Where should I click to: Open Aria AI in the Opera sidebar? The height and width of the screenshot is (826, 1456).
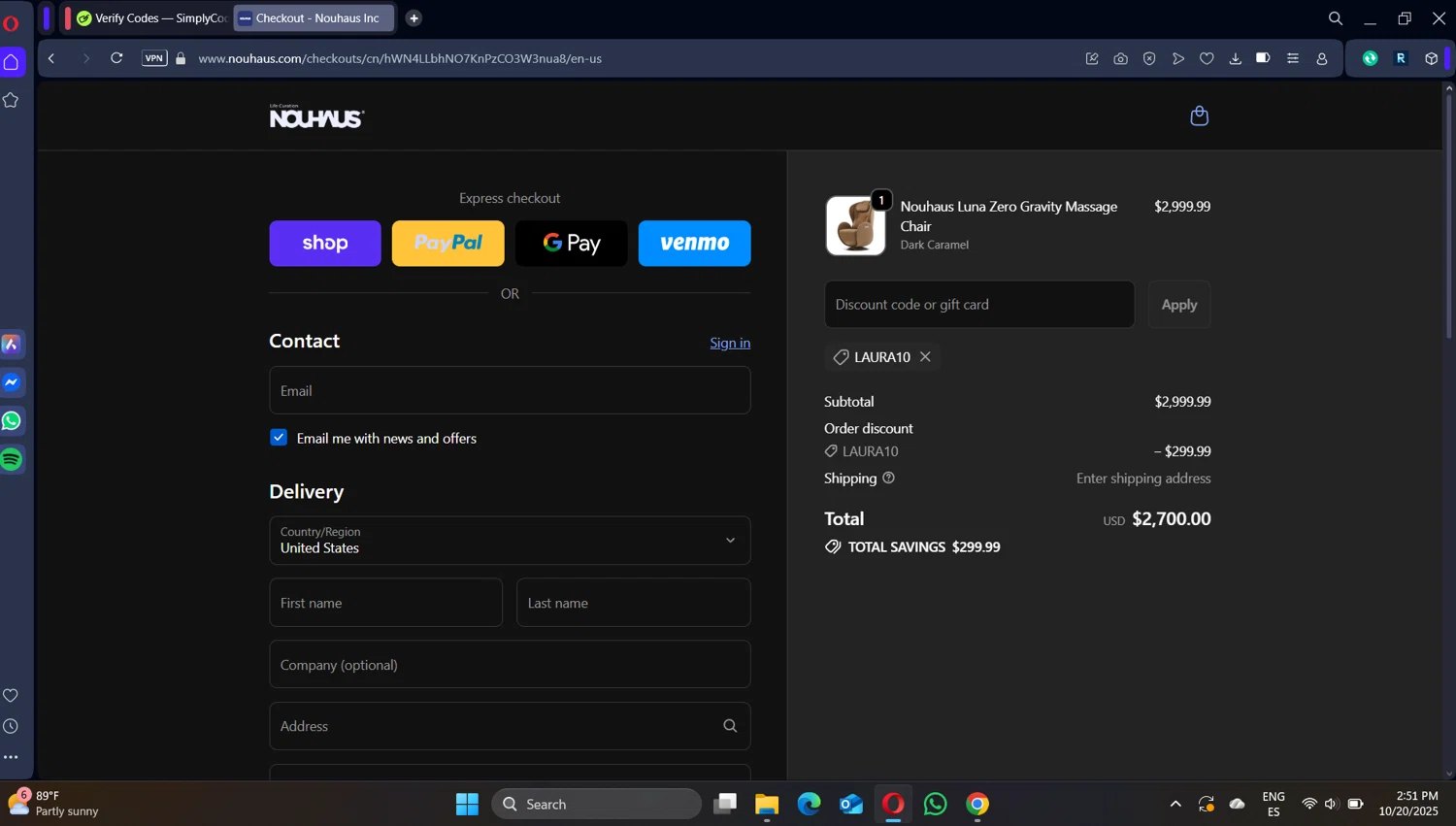(x=12, y=345)
